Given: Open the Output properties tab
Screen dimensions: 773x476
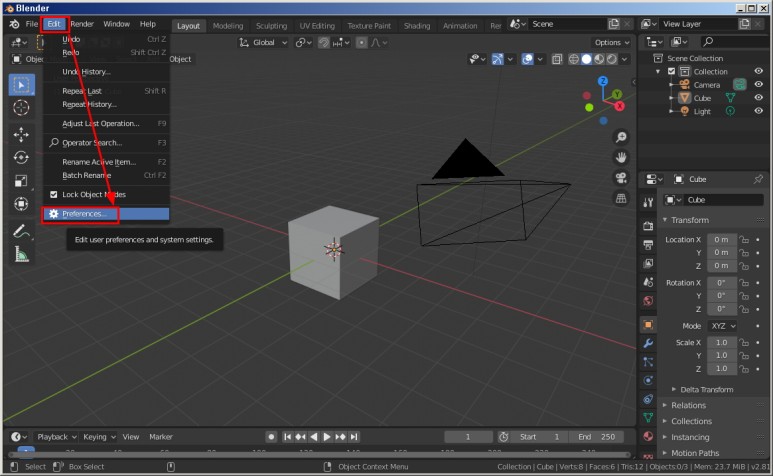Looking at the screenshot, I should point(648,244).
